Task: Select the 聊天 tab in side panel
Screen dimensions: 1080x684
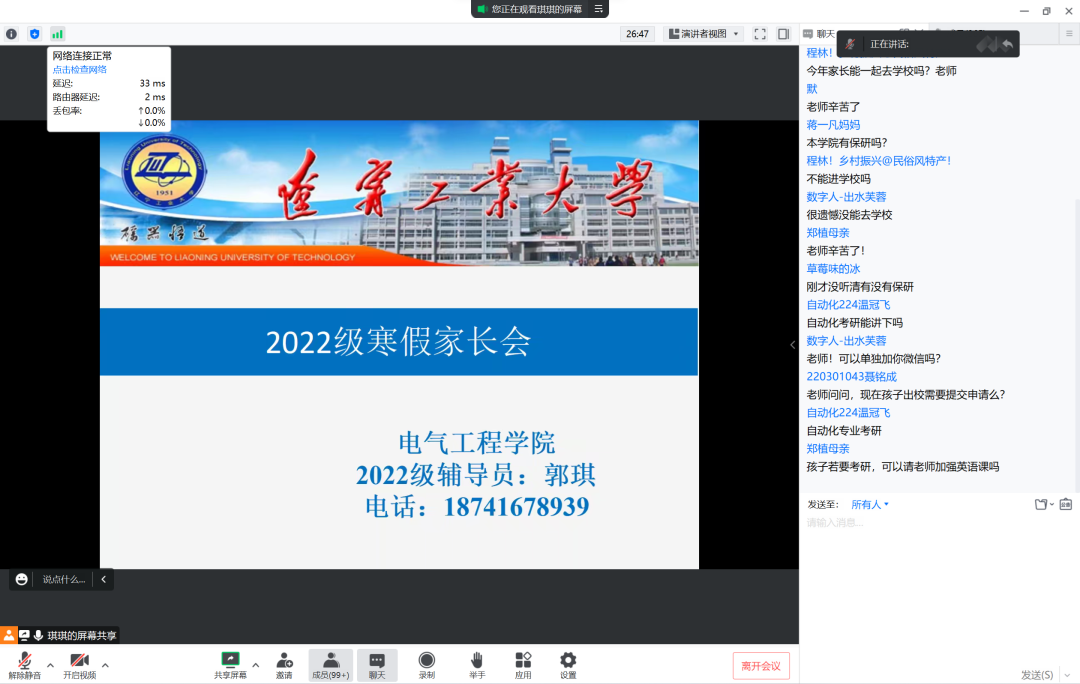Action: point(818,34)
